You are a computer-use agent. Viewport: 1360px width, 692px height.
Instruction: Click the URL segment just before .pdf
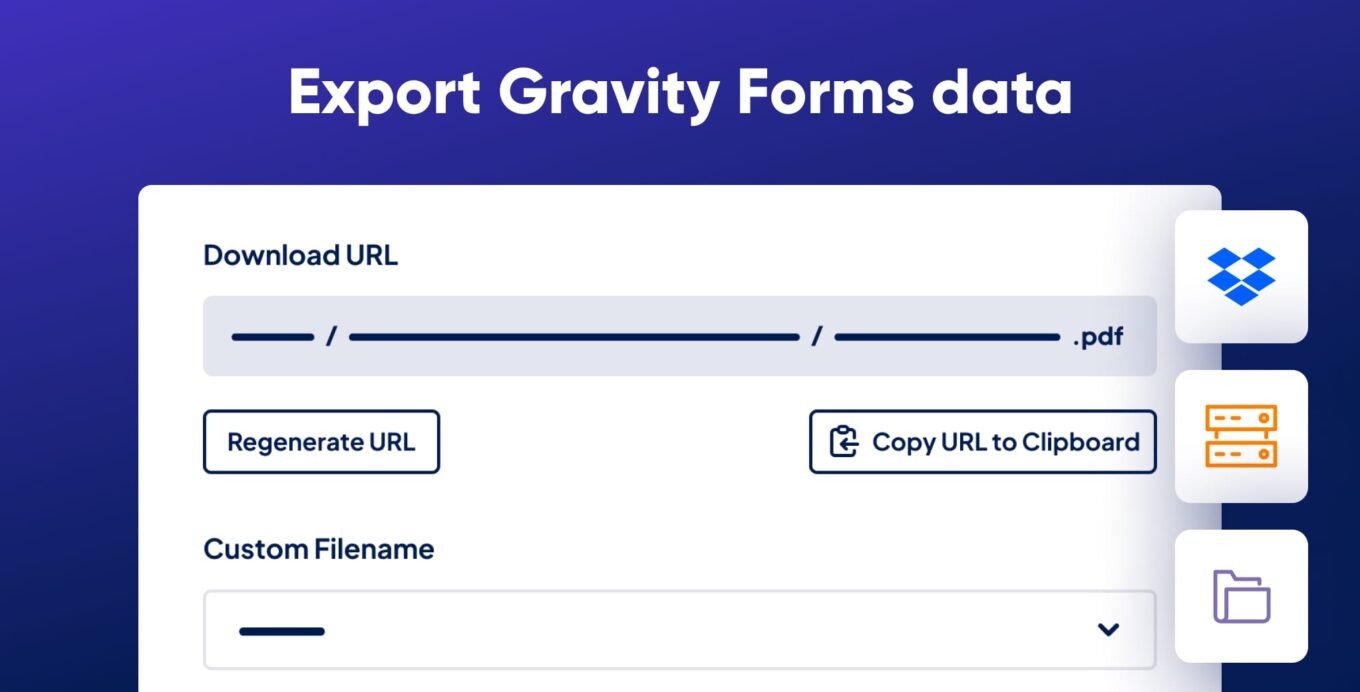tap(946, 338)
